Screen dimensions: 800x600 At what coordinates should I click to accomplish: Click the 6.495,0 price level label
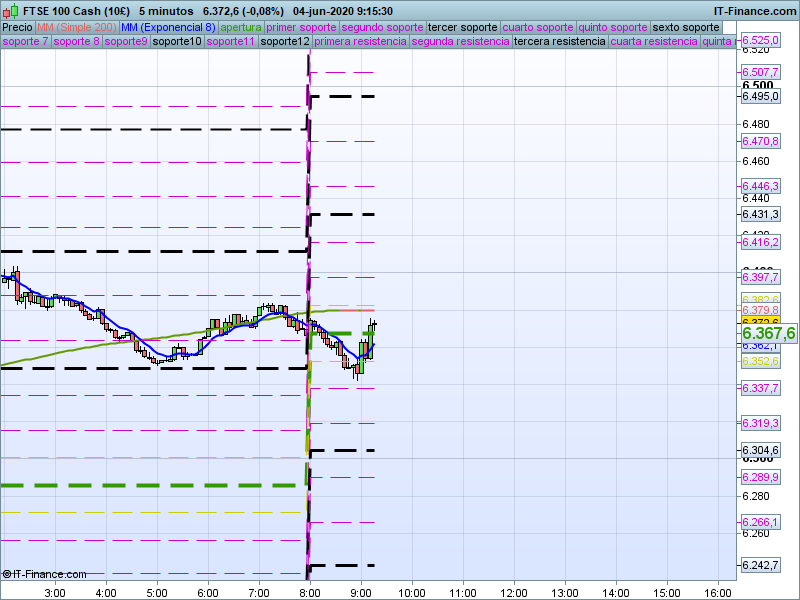[760, 96]
